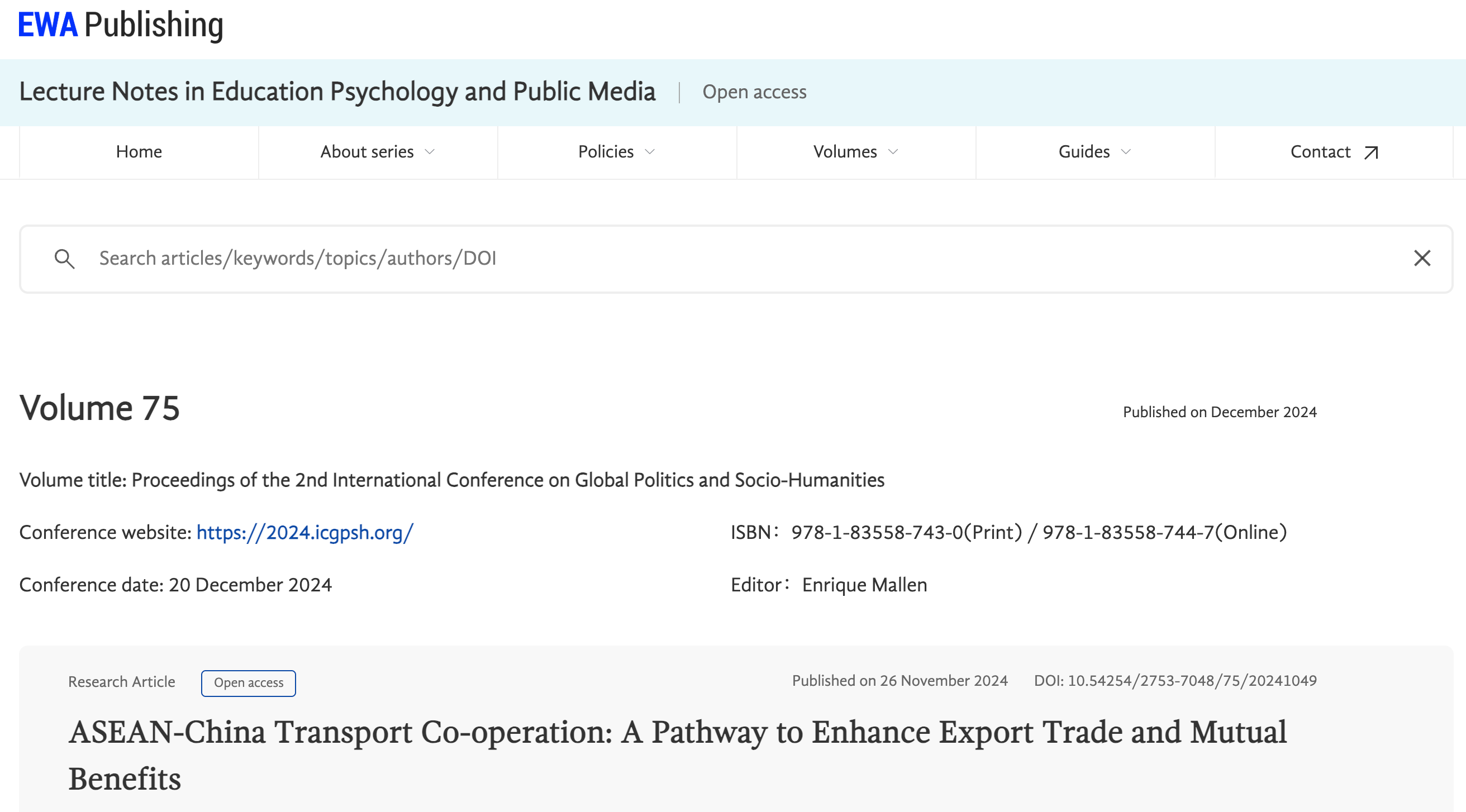Click the Policies menu item
Screen dimensions: 1466x812
tap(606, 152)
